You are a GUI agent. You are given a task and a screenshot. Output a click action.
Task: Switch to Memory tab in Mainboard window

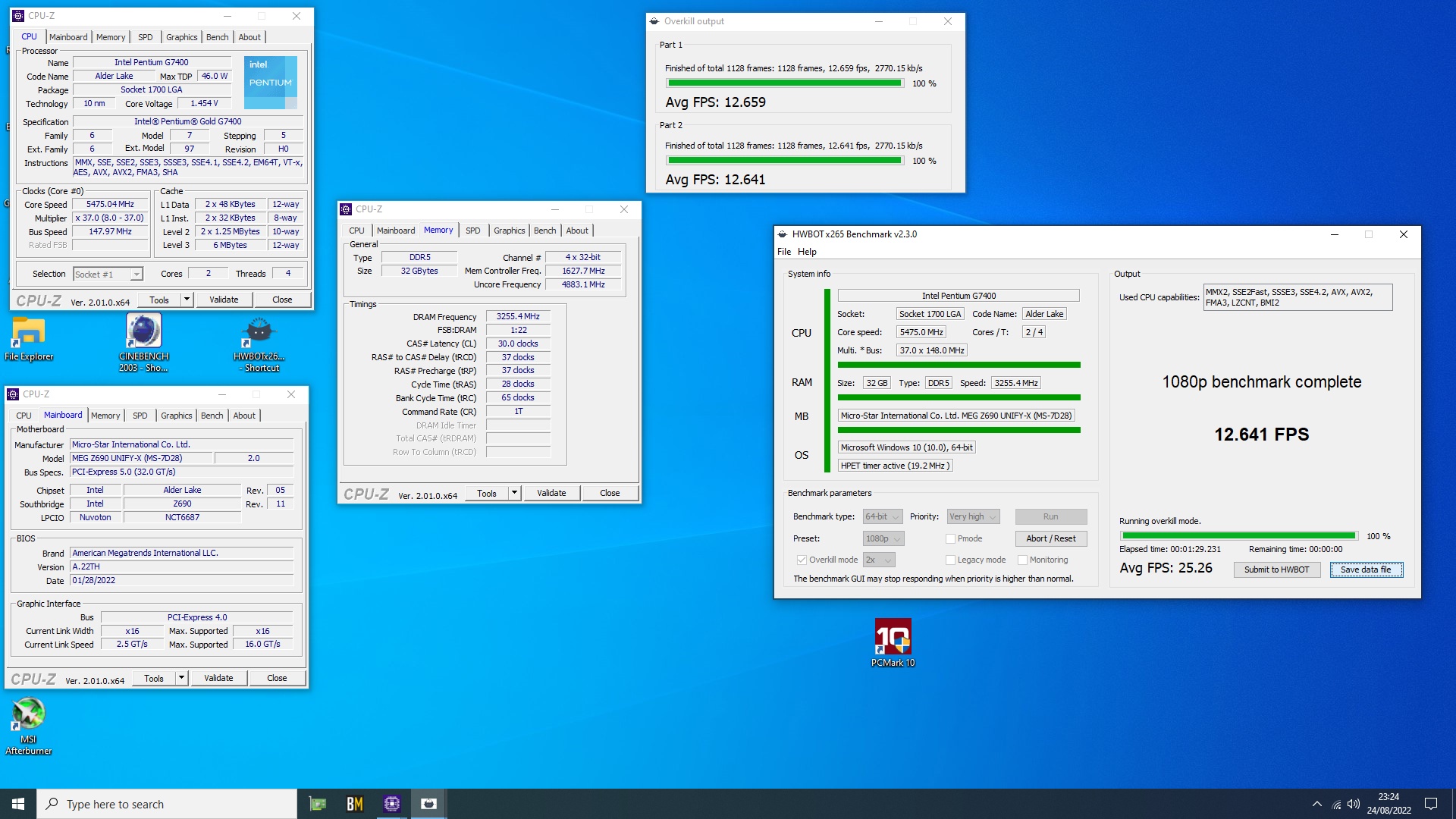tap(105, 416)
